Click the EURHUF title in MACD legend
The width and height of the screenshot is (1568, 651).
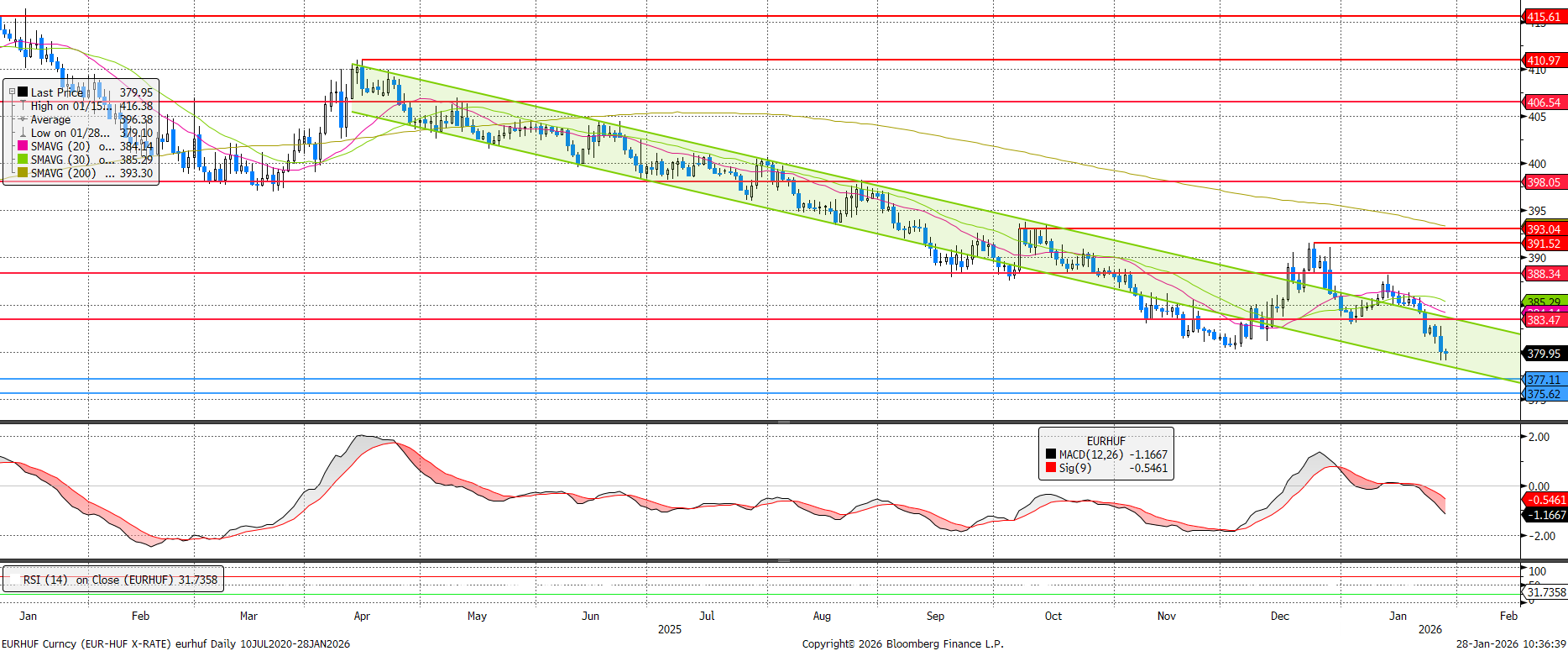(x=1105, y=441)
